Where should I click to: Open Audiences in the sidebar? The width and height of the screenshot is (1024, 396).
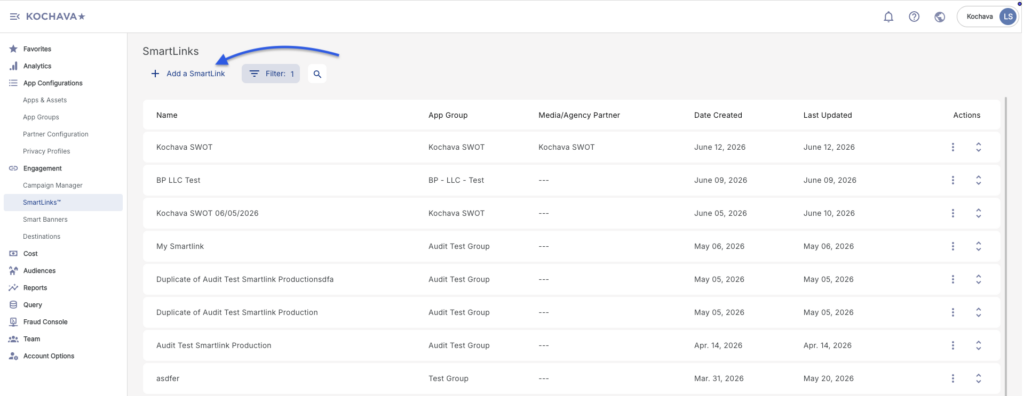click(x=39, y=271)
